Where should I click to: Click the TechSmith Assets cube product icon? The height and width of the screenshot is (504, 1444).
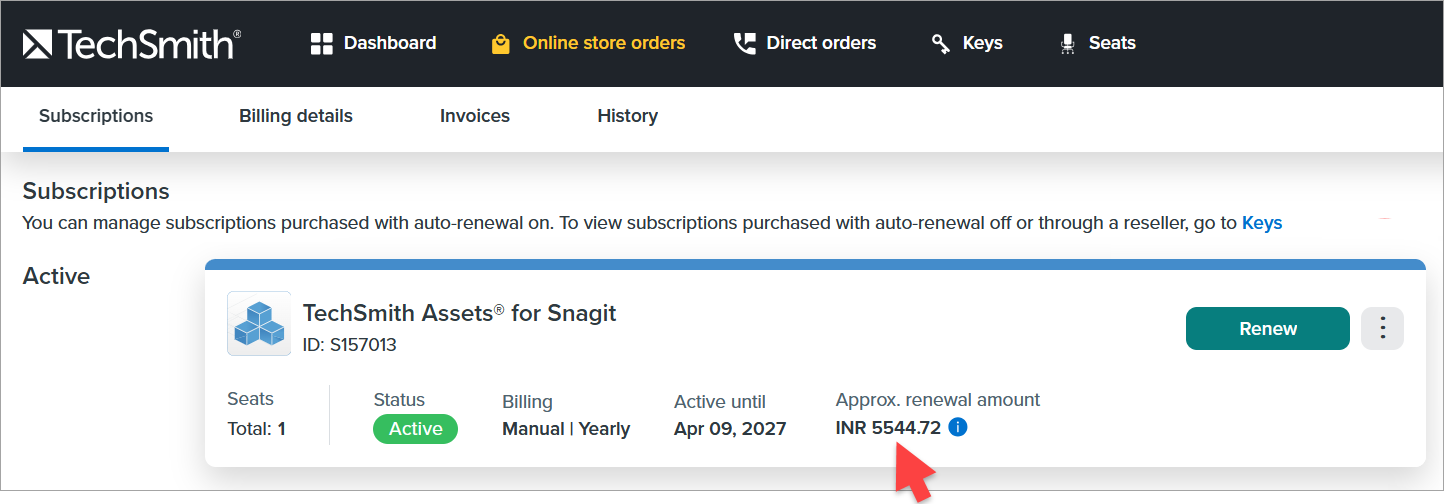coord(259,324)
